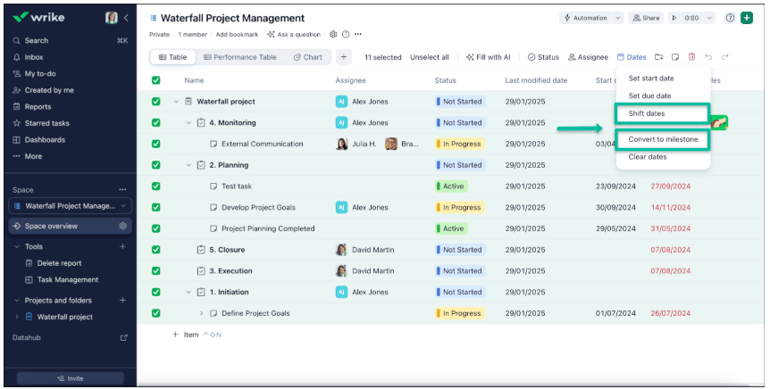Add a new view with the plus button
The height and width of the screenshot is (389, 770).
[x=344, y=57]
